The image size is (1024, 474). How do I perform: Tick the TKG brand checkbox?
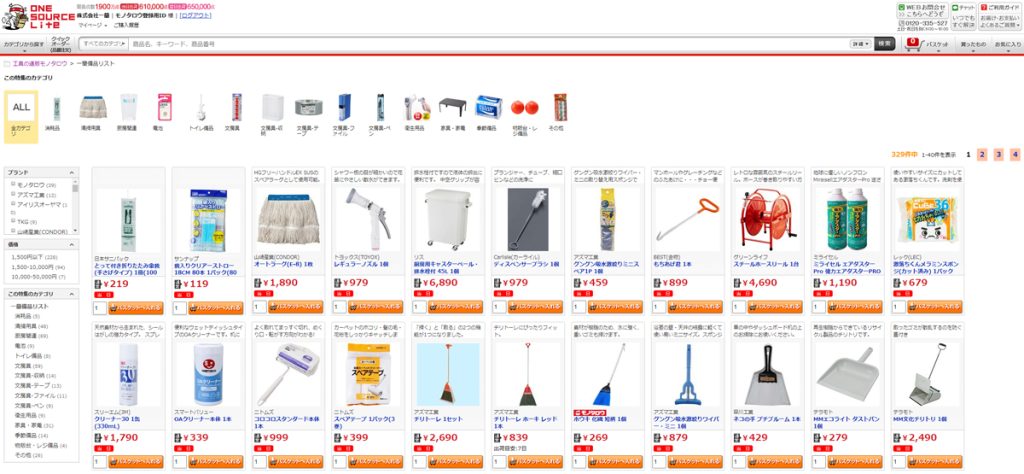tap(12, 221)
